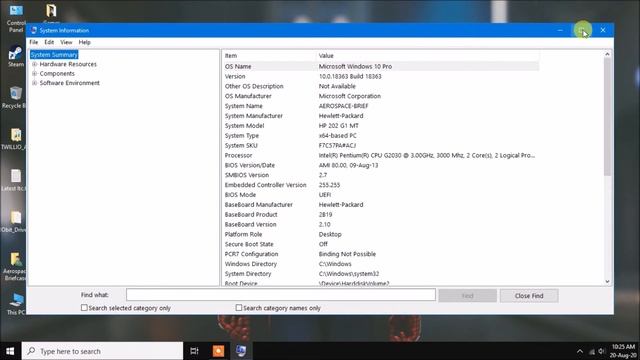Viewport: 640px width, 360px height.
Task: Select the Components category
Action: coord(57,73)
